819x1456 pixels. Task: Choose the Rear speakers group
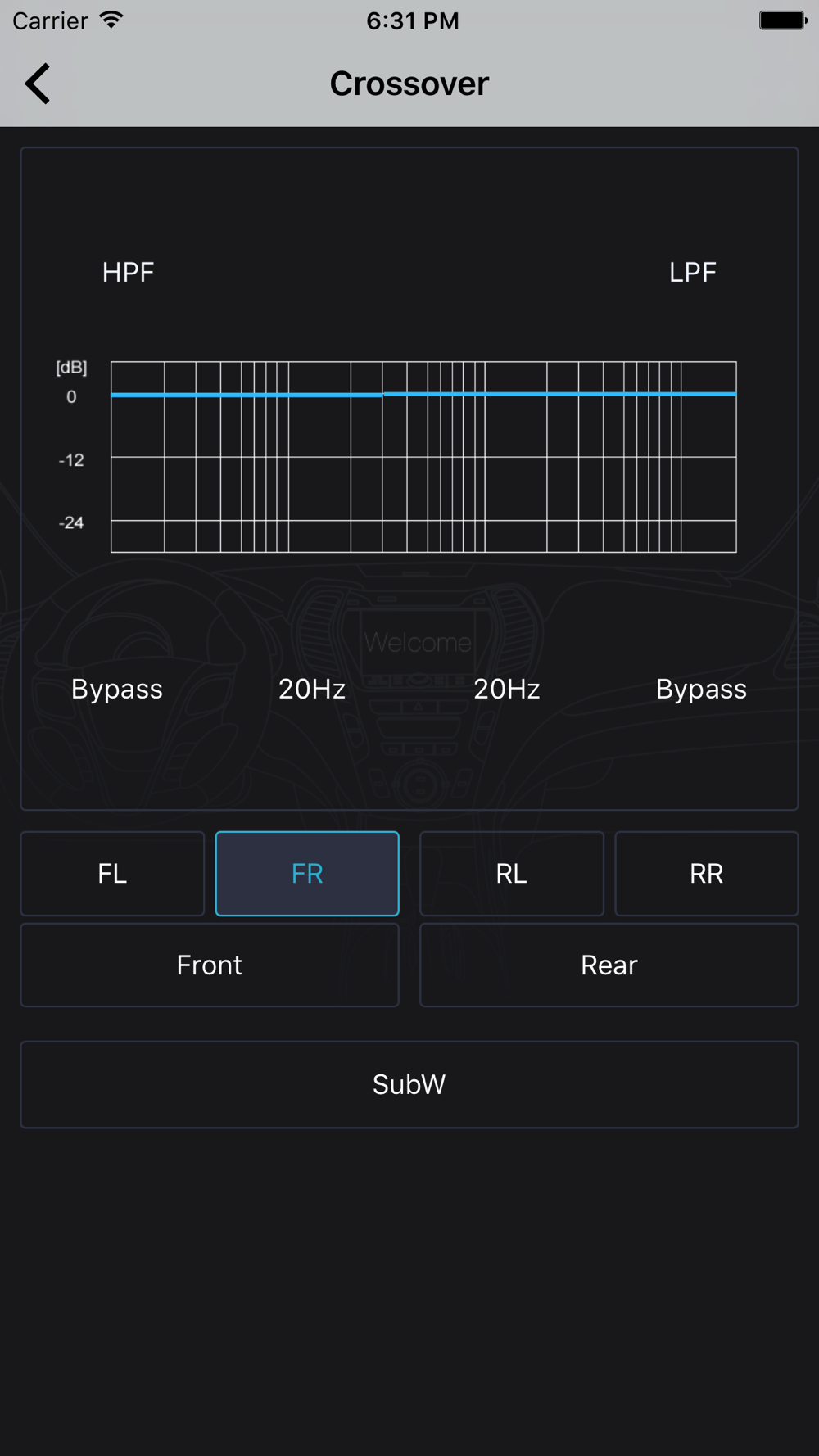tap(609, 965)
